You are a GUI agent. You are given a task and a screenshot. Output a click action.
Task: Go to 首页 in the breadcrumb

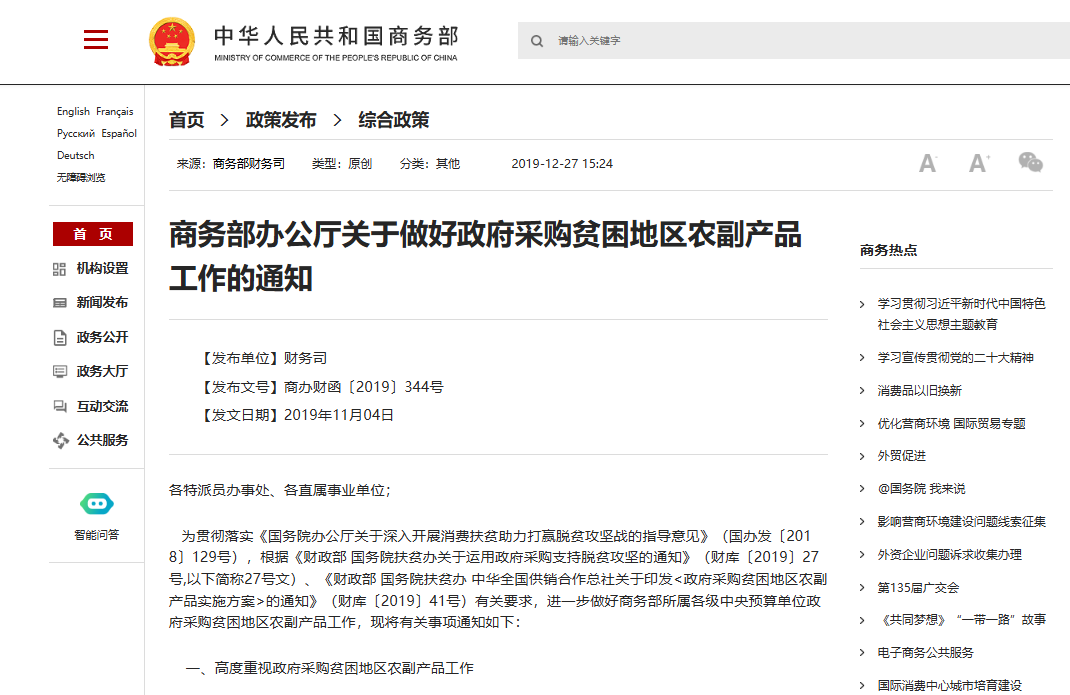(185, 119)
